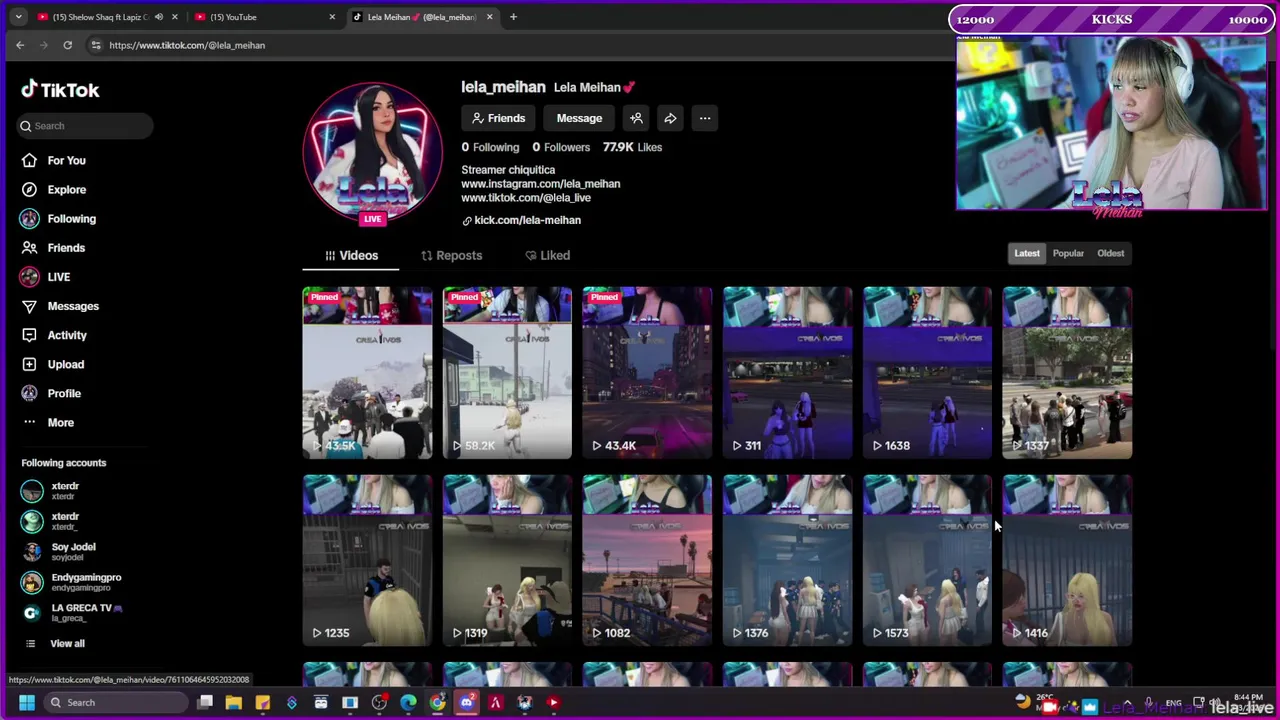The height and width of the screenshot is (720, 1280).
Task: Open the video with 1337 views
Action: pyautogui.click(x=1068, y=373)
